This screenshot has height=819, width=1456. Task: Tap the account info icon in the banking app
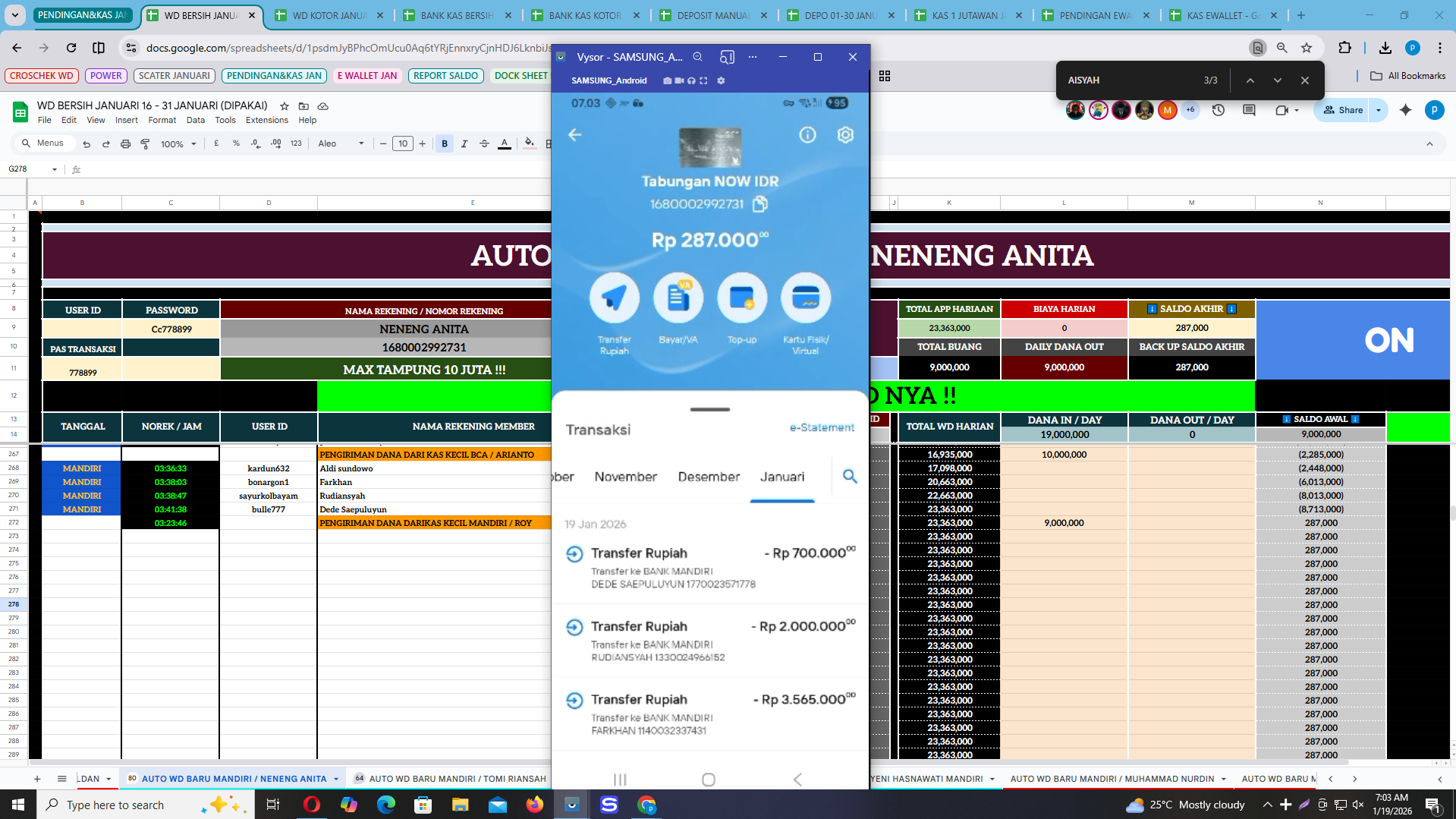(x=807, y=135)
